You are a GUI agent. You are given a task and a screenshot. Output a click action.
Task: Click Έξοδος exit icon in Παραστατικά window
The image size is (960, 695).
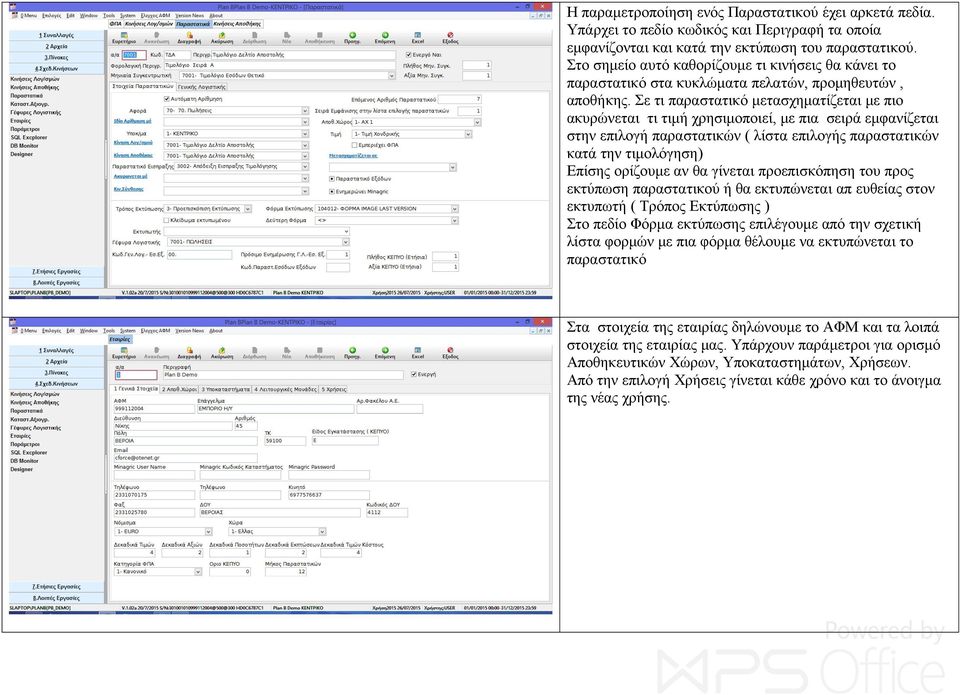point(450,36)
